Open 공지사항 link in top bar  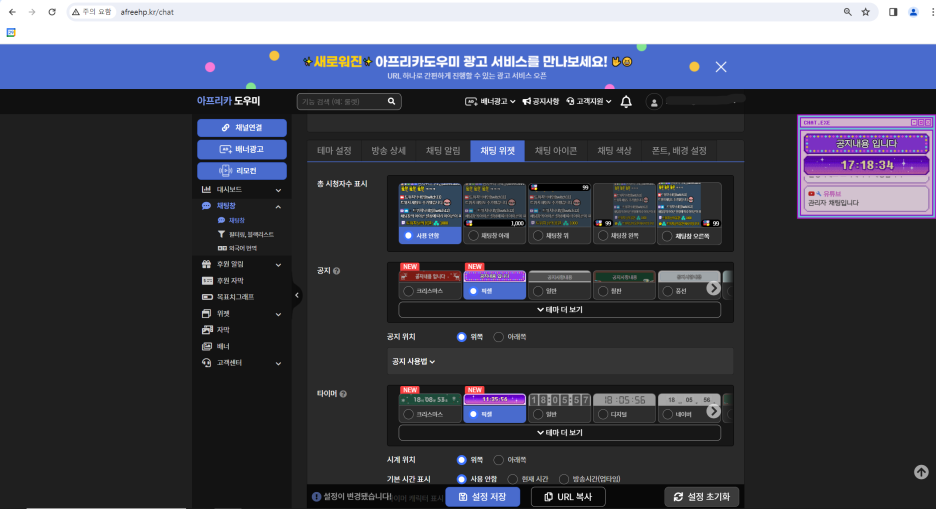(541, 101)
